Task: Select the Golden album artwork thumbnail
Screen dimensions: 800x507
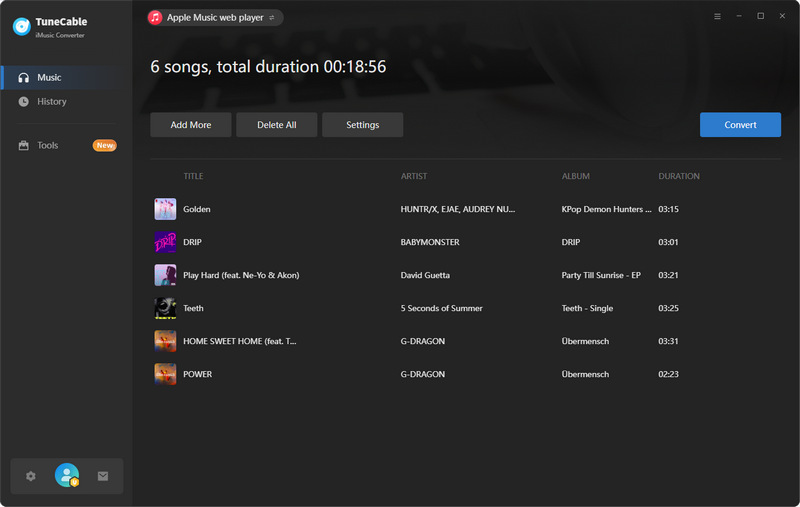Action: tap(165, 209)
